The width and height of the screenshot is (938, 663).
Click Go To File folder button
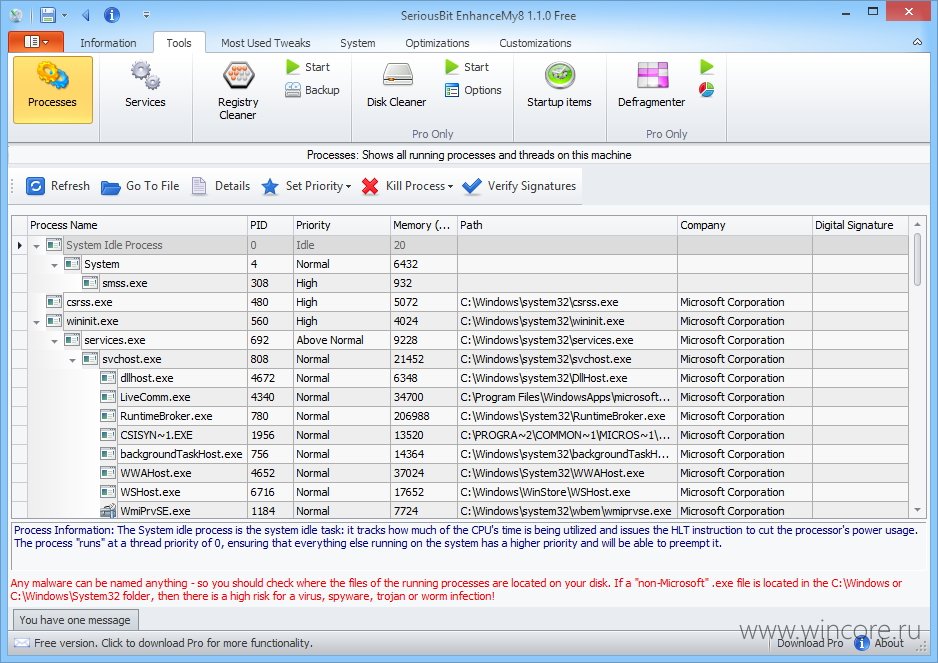[141, 186]
